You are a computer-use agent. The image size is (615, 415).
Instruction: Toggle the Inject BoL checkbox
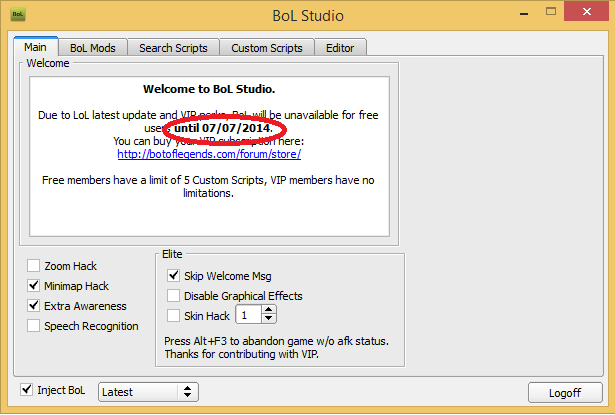pos(27,390)
